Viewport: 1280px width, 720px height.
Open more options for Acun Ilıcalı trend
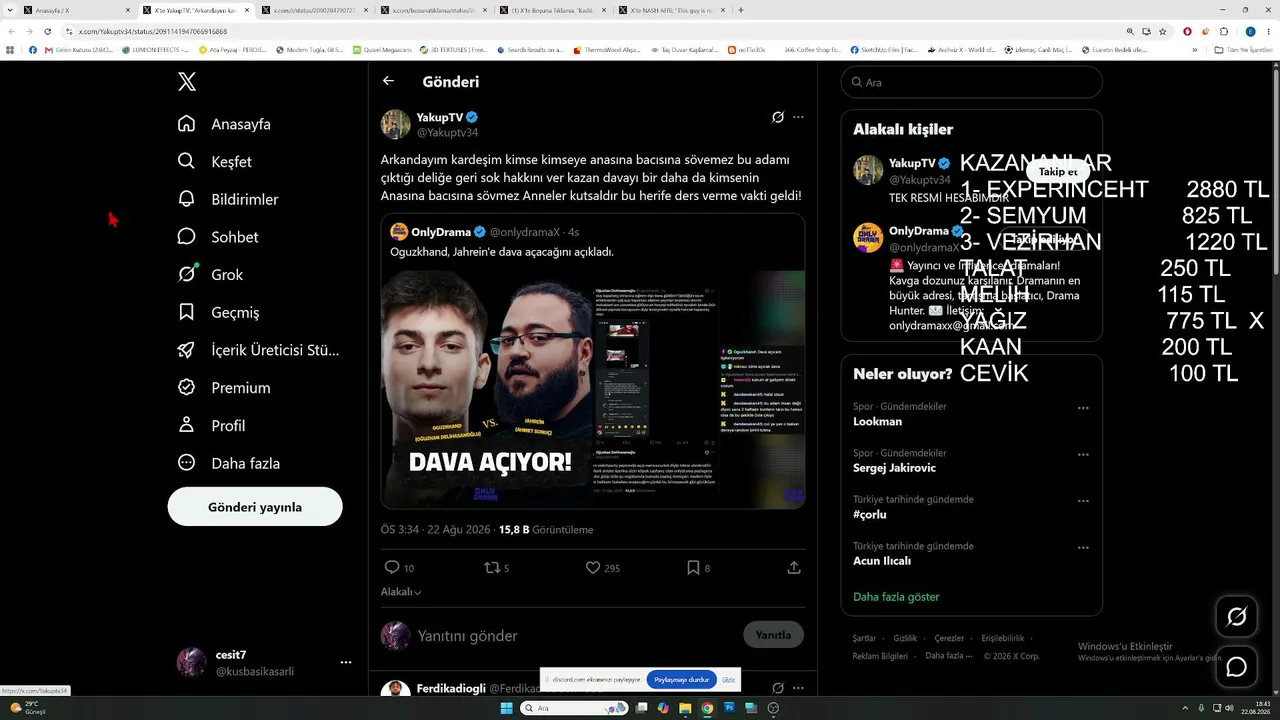point(1083,548)
